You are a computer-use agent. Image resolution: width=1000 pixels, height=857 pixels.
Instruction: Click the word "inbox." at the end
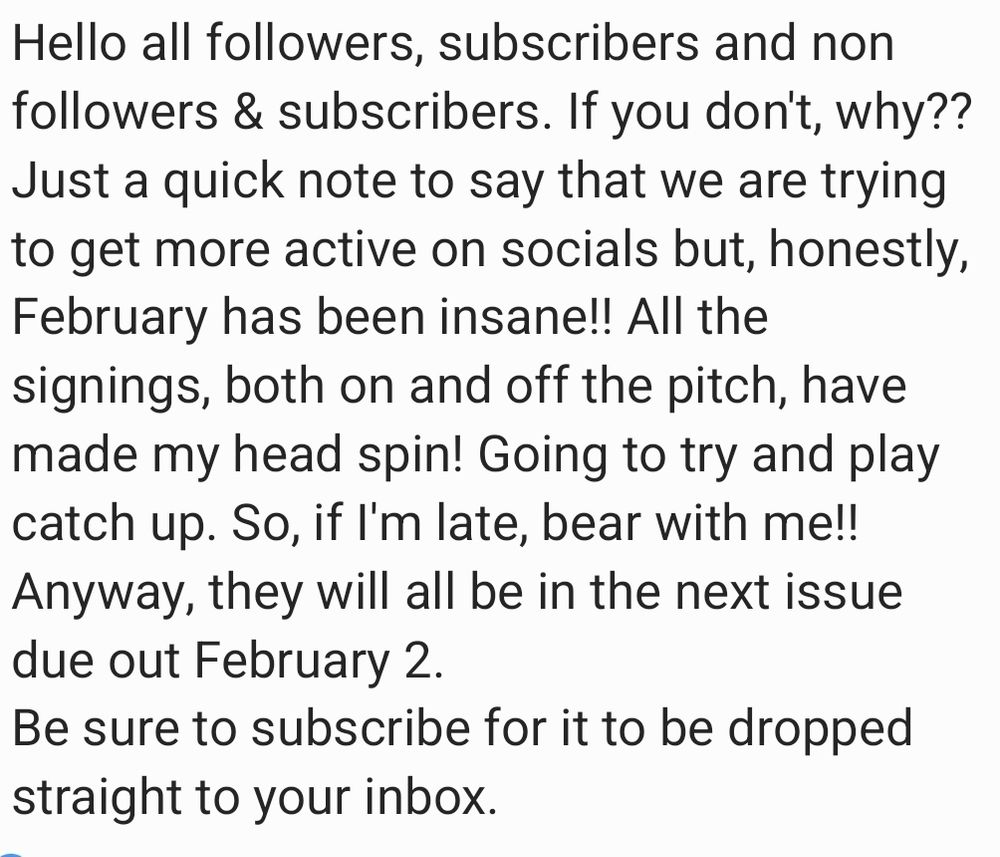430,797
